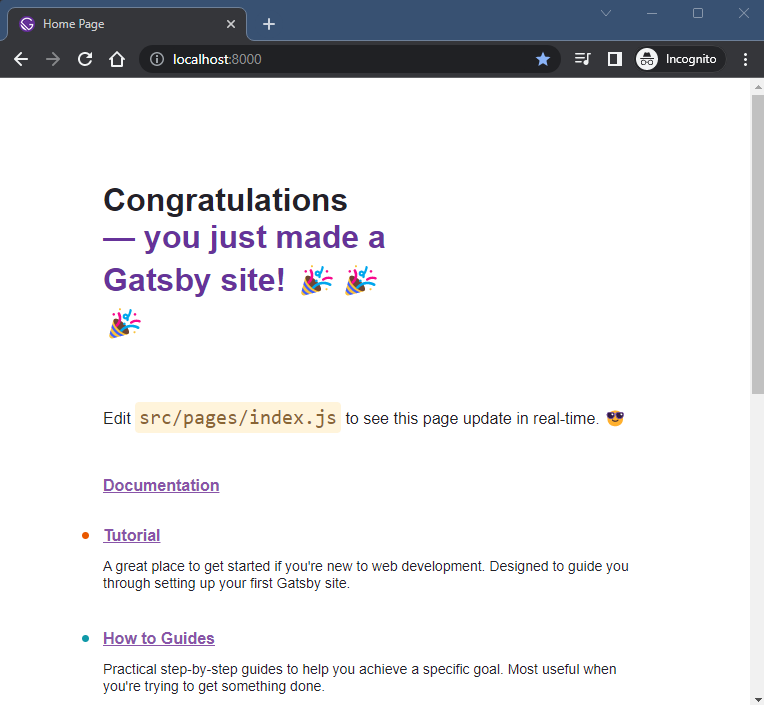Click the sunglasses emoji after real-time
Screen dimensions: 764x705
coord(615,418)
